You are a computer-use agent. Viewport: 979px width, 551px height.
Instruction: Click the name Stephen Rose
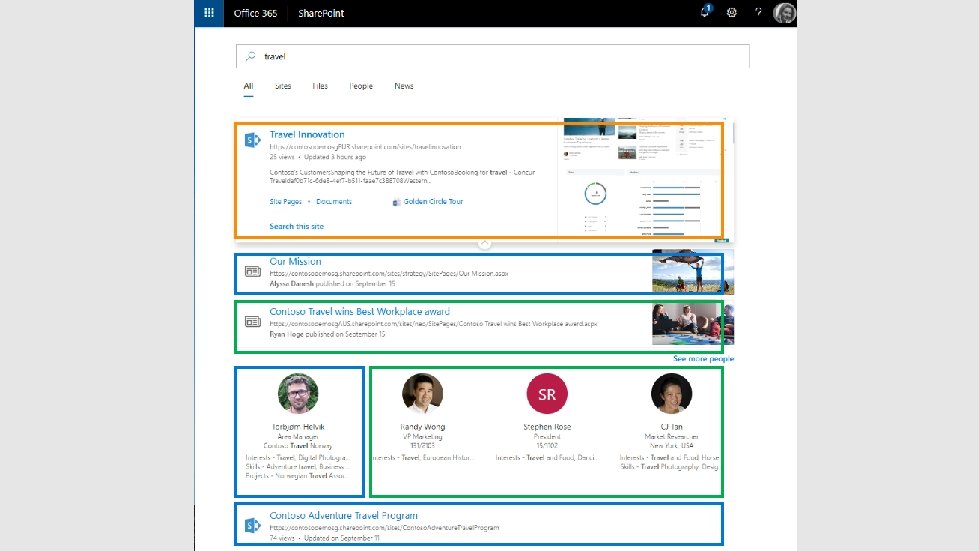tap(547, 427)
